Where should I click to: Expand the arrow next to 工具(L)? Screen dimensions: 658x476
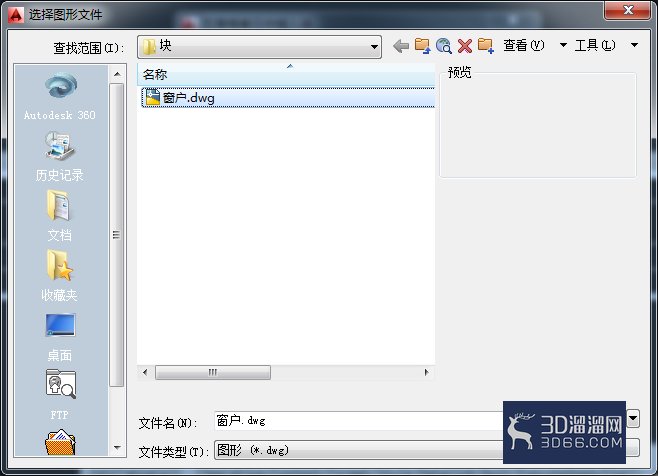(x=634, y=45)
